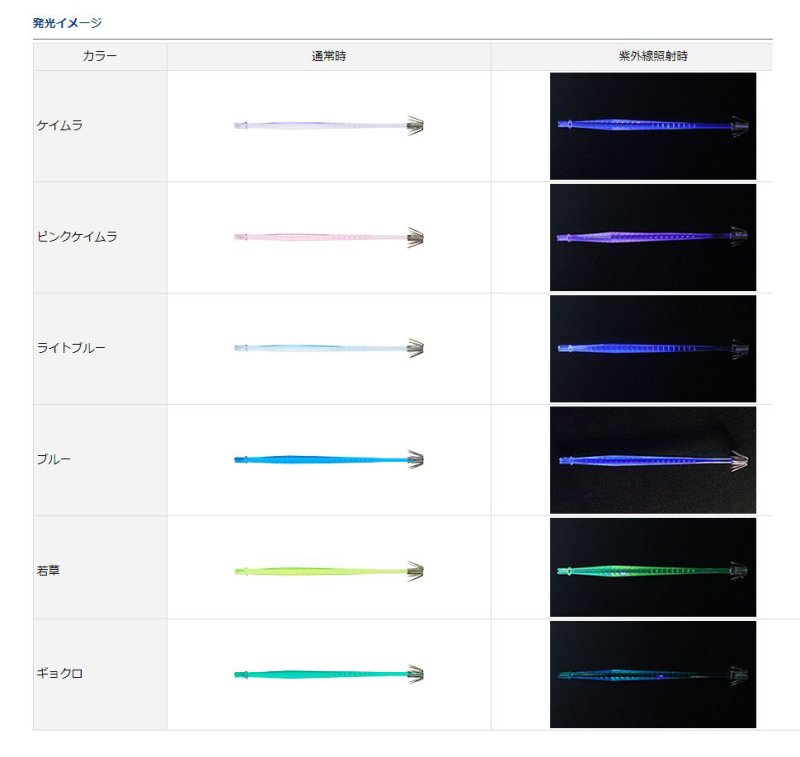This screenshot has height=757, width=800.
Task: View the ライトブルー UV-light photo
Action: [x=653, y=348]
